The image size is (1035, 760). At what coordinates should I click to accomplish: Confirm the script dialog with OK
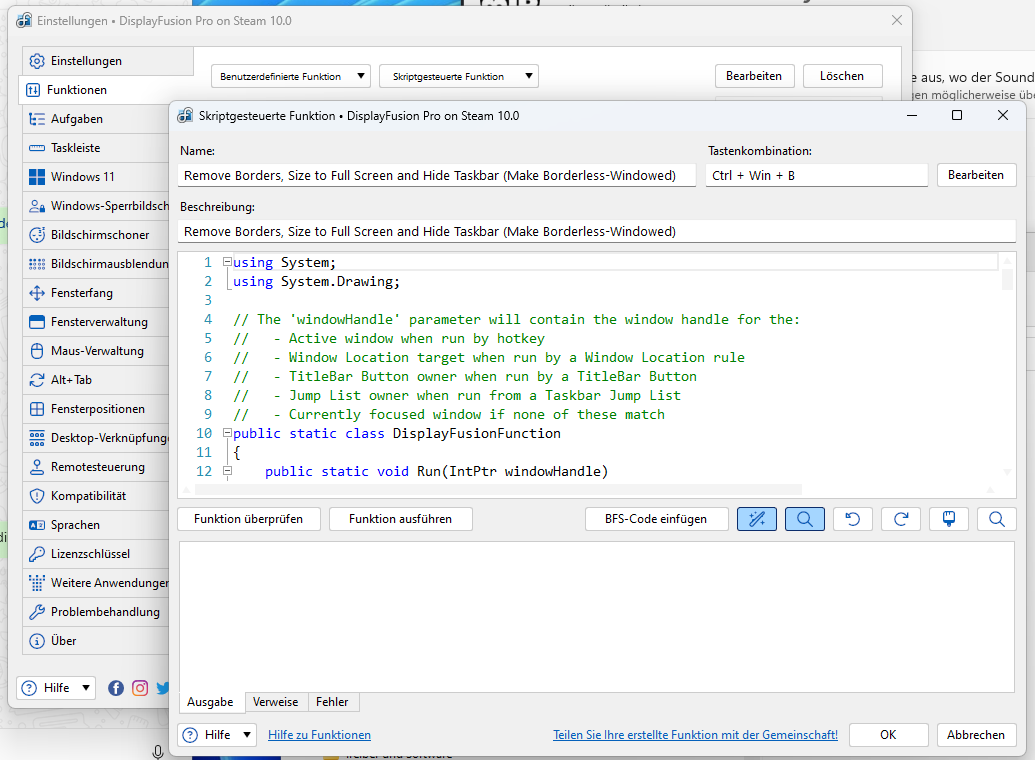click(888, 735)
